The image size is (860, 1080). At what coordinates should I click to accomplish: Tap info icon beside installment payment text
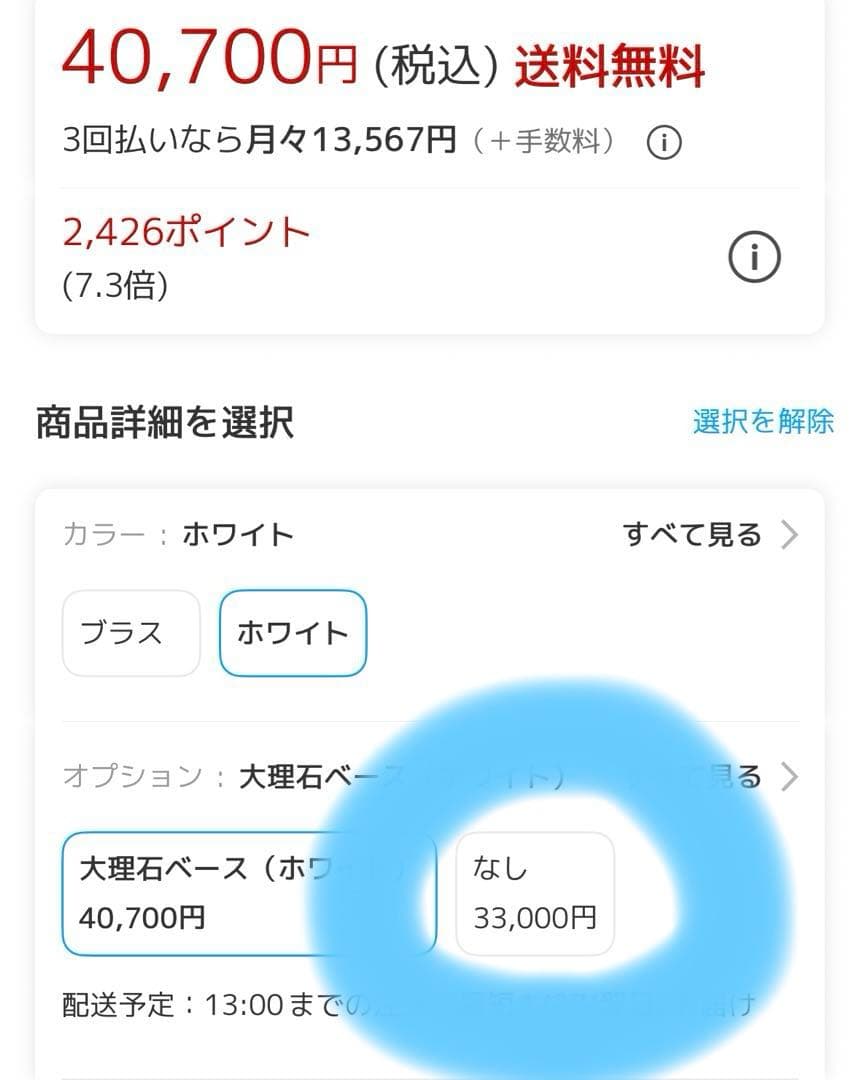click(x=664, y=143)
